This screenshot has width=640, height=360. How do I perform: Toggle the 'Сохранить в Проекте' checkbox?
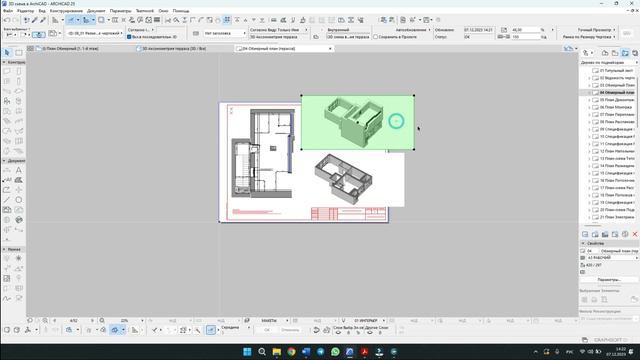pyautogui.click(x=376, y=37)
